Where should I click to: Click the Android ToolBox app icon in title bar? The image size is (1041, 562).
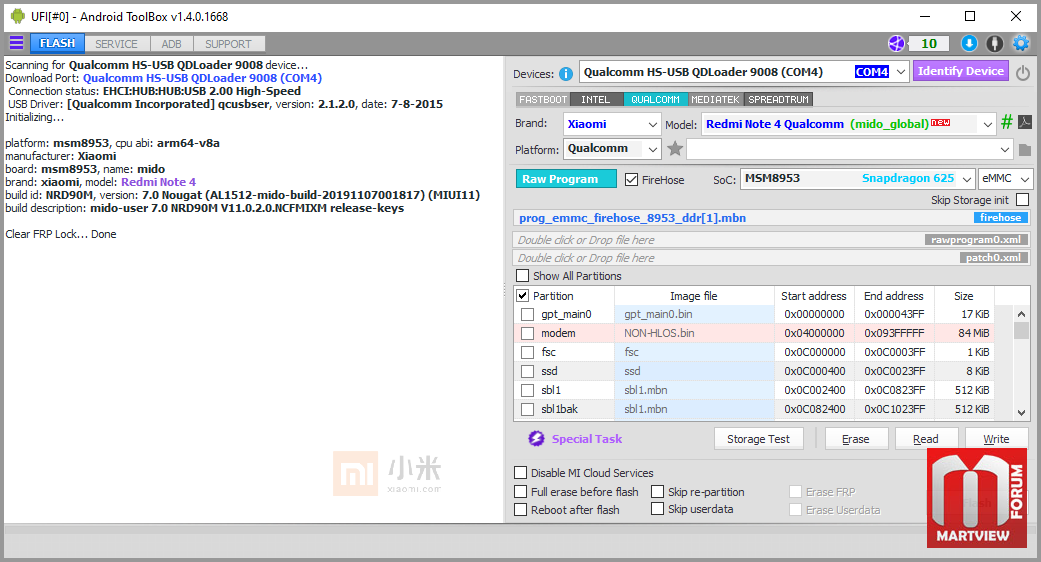point(18,16)
